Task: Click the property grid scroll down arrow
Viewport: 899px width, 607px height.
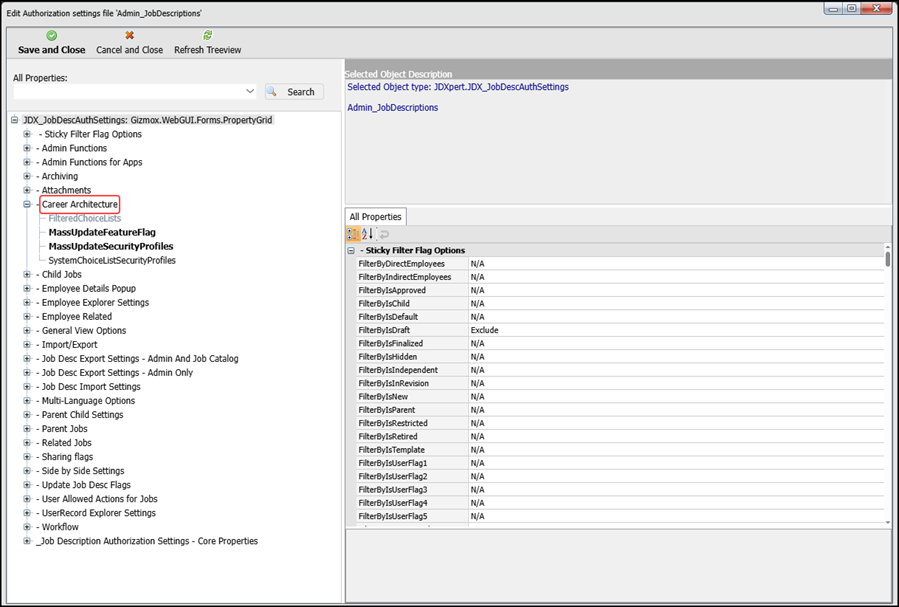Action: [x=888, y=522]
